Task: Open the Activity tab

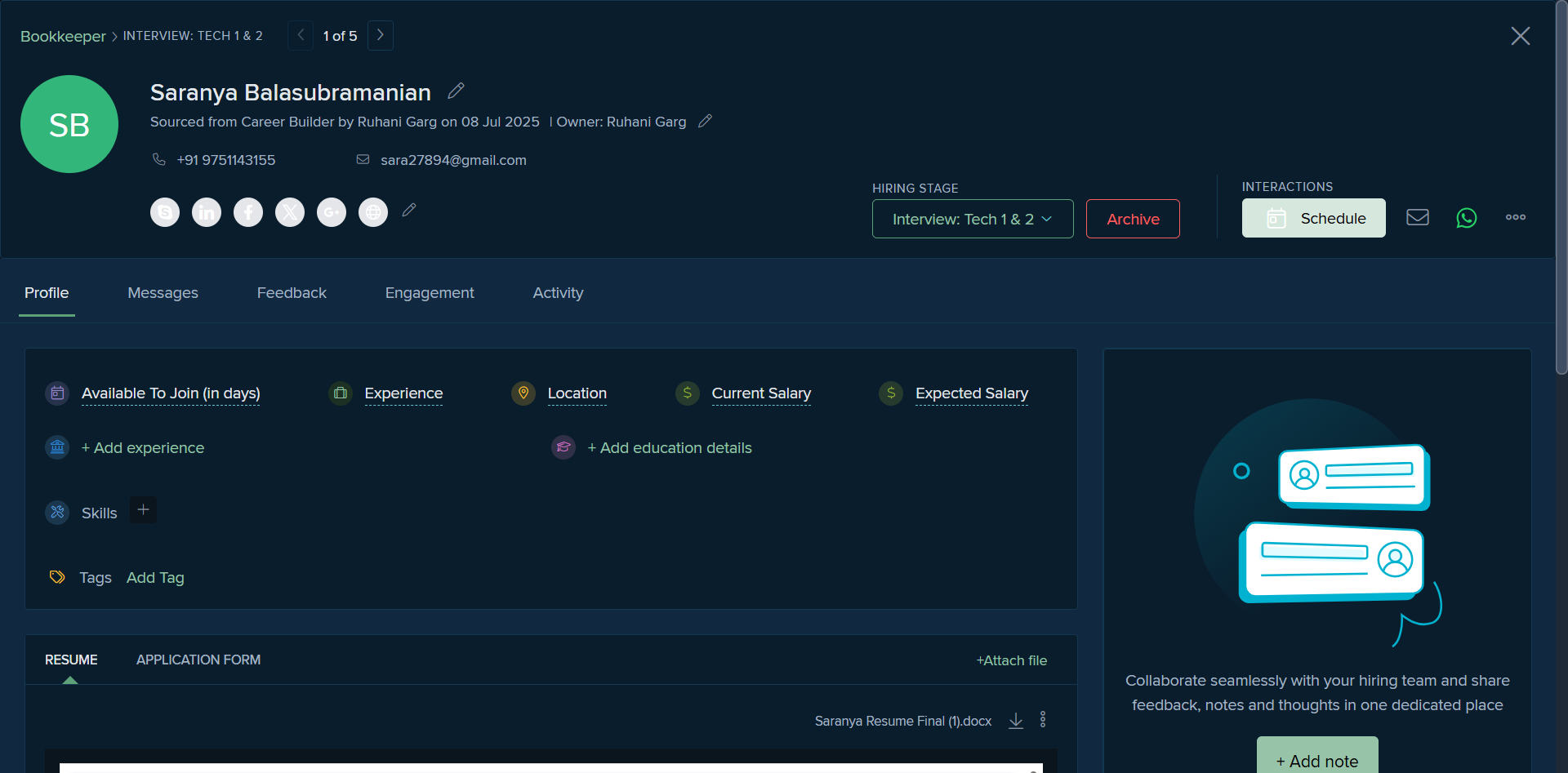Action: point(558,292)
